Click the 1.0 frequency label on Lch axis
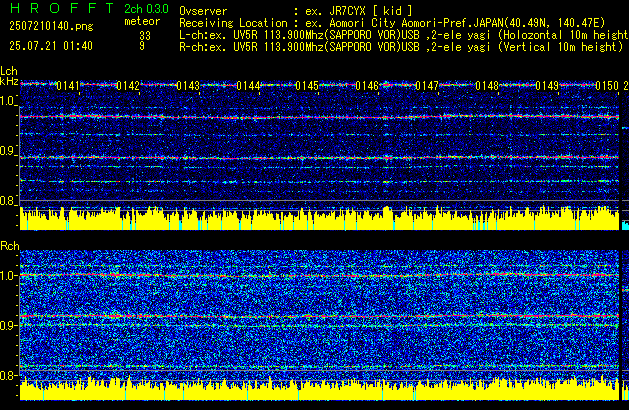 pos(8,101)
